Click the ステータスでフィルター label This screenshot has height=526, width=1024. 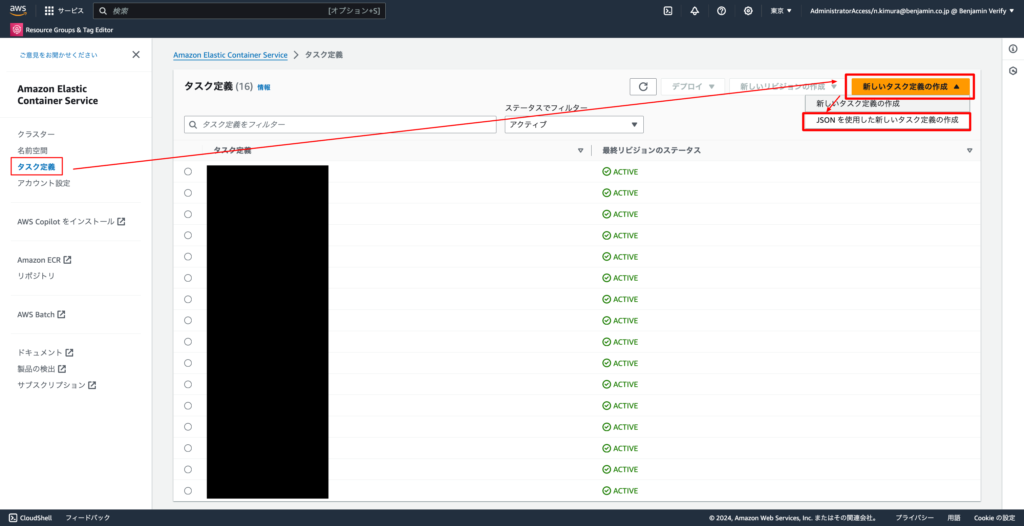[546, 108]
